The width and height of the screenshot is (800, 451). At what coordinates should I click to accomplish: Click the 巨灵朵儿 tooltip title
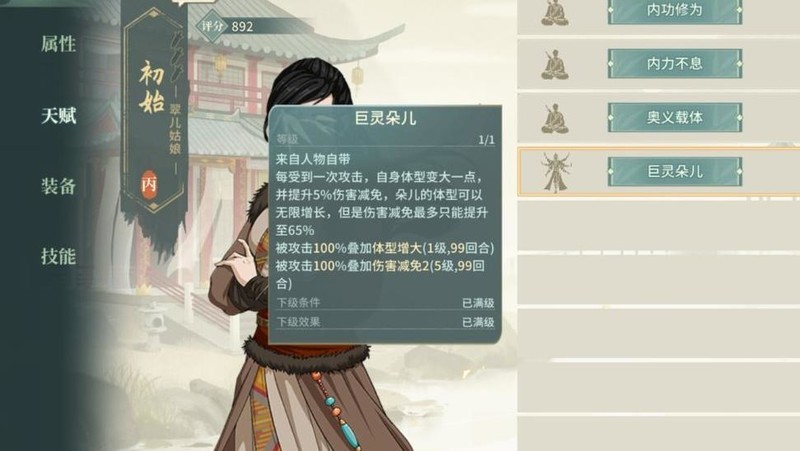click(x=385, y=118)
